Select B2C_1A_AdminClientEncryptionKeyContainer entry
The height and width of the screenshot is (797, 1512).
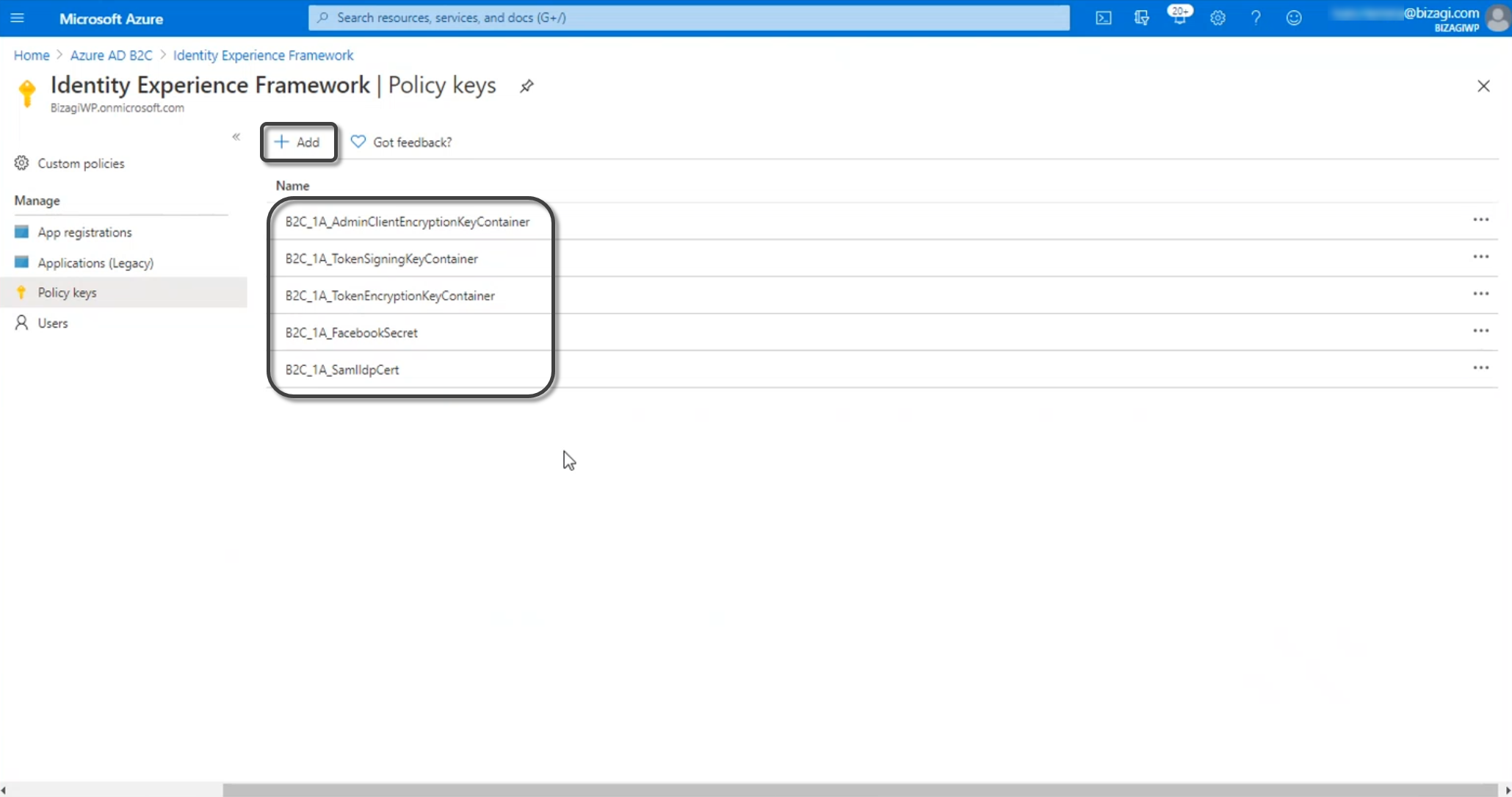407,221
